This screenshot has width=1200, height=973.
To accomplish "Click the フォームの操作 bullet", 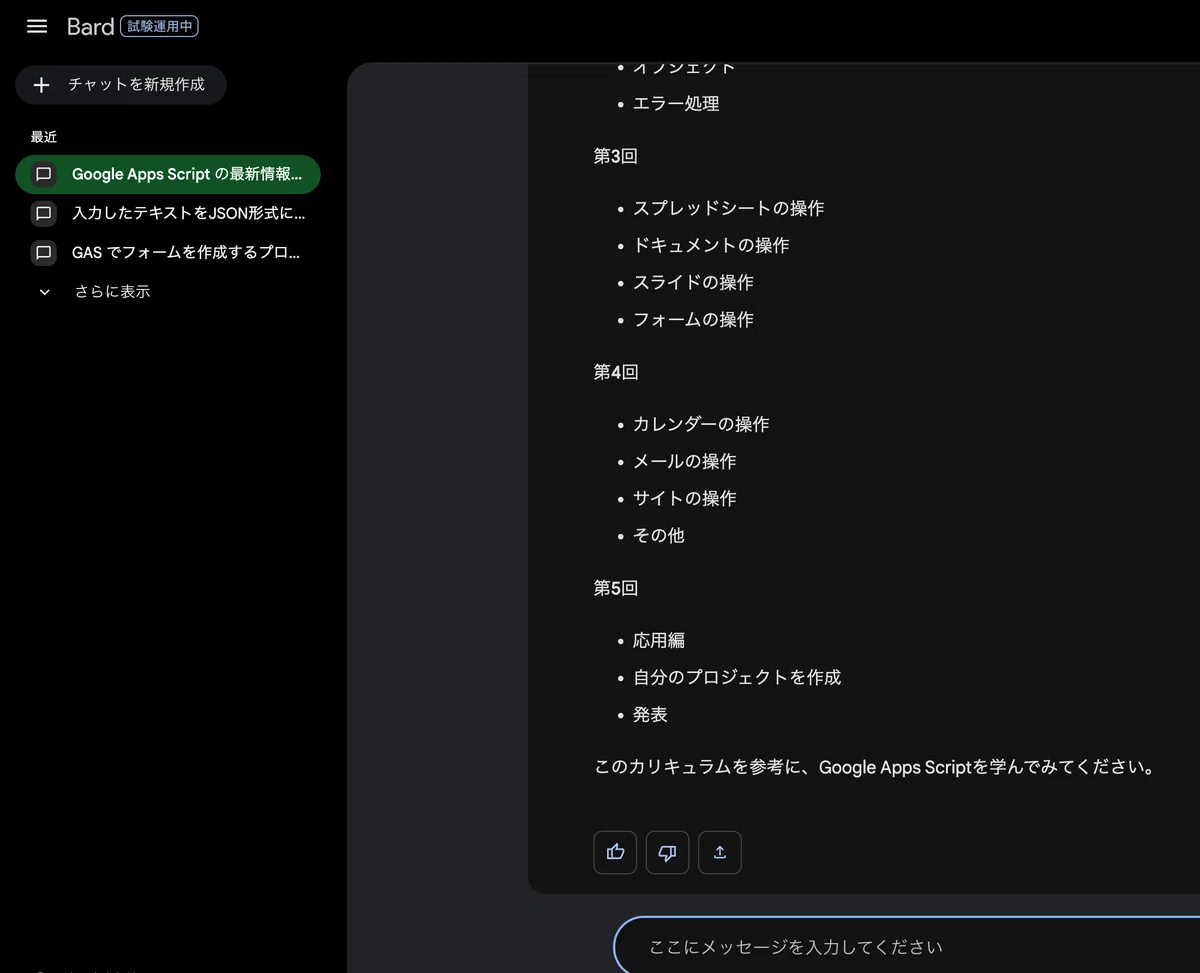I will point(693,319).
